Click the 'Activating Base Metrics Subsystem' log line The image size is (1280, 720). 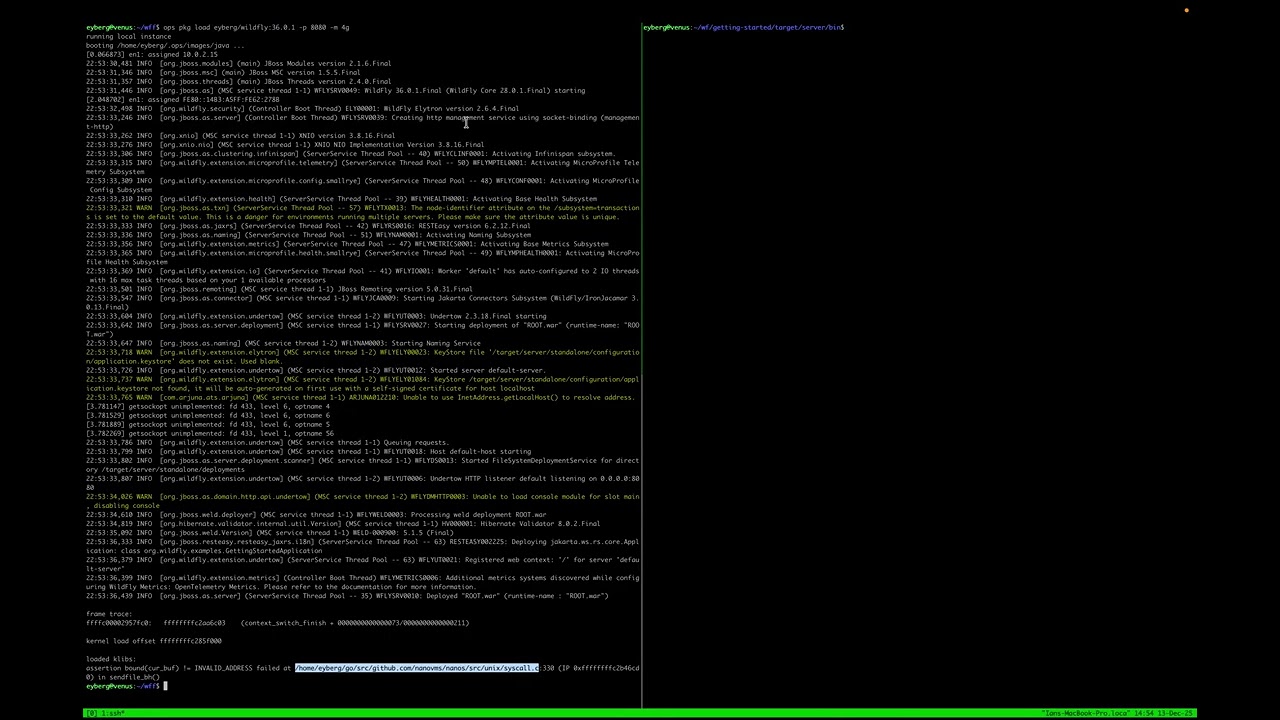click(347, 243)
